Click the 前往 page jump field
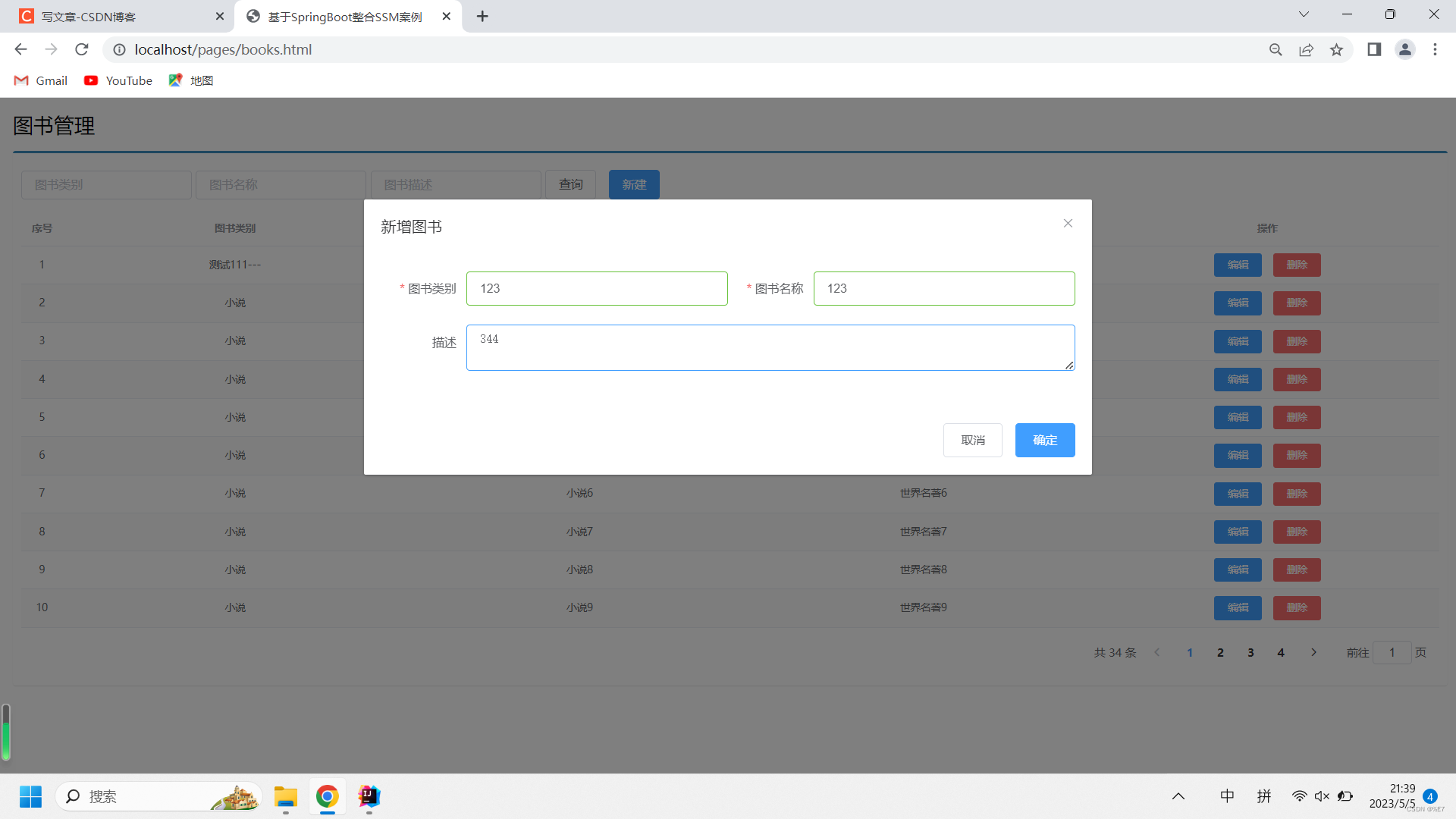 coord(1392,652)
